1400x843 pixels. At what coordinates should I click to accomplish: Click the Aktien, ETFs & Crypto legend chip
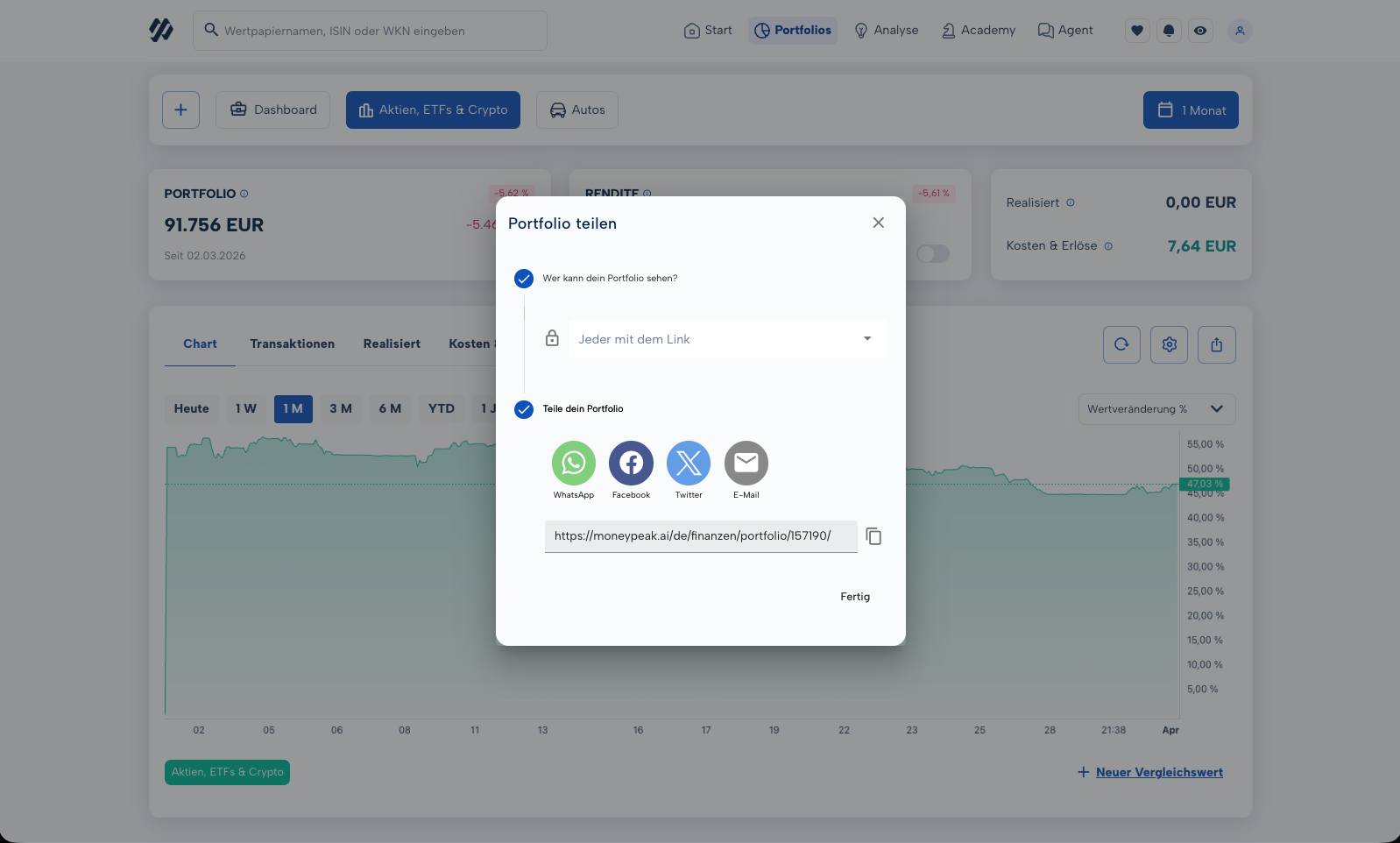click(x=228, y=772)
